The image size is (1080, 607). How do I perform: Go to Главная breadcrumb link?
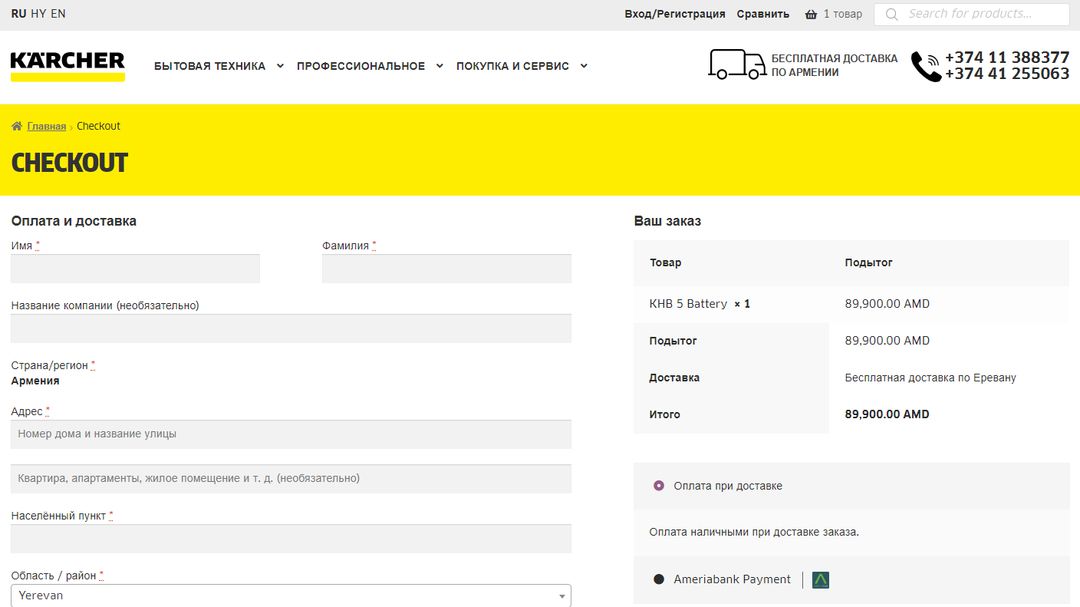[46, 126]
